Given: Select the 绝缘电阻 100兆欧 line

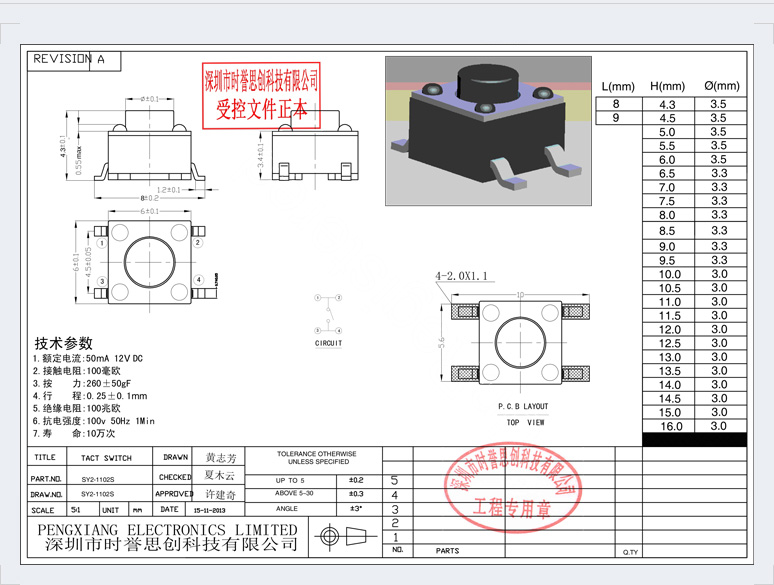Looking at the screenshot, I should pos(77,408).
